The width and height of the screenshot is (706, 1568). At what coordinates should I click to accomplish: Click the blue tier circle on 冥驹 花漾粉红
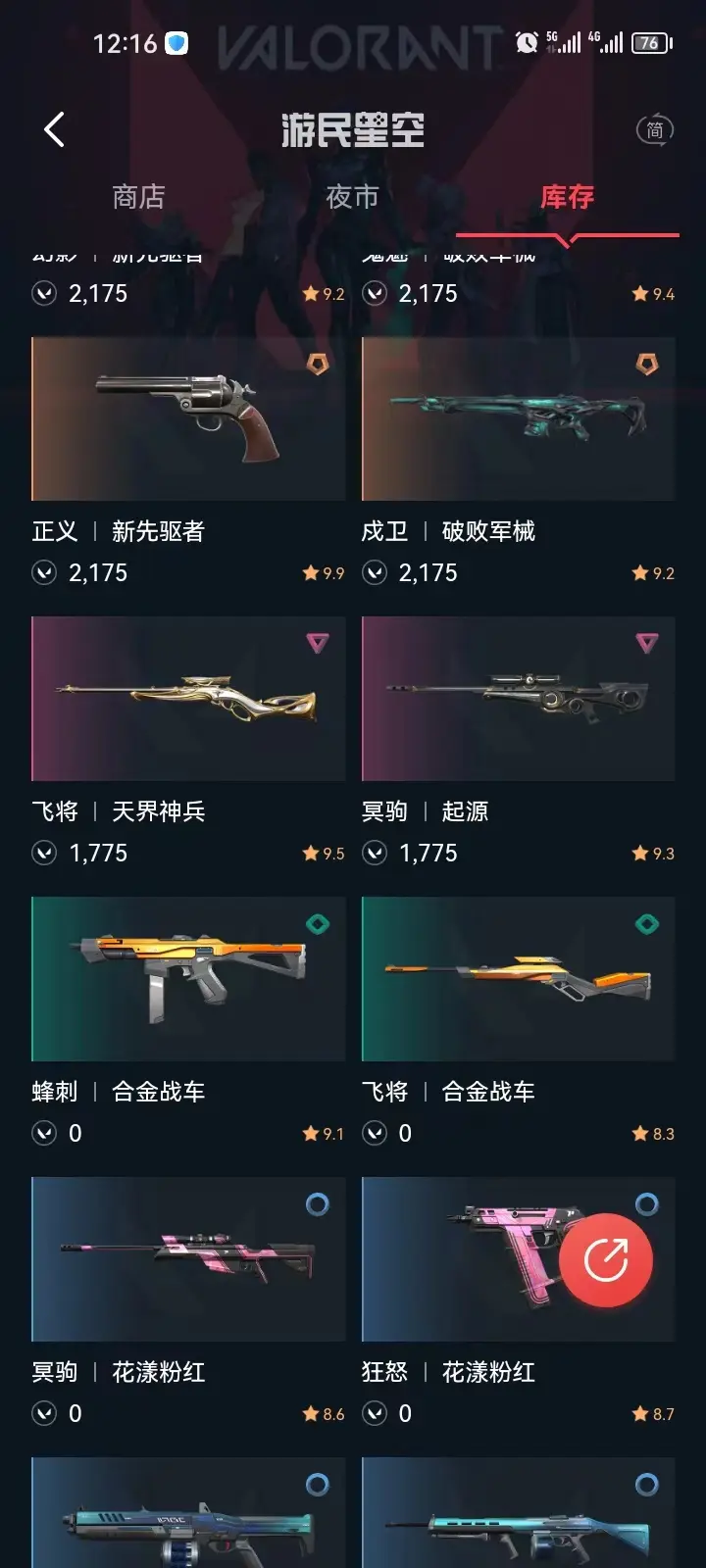(318, 1203)
